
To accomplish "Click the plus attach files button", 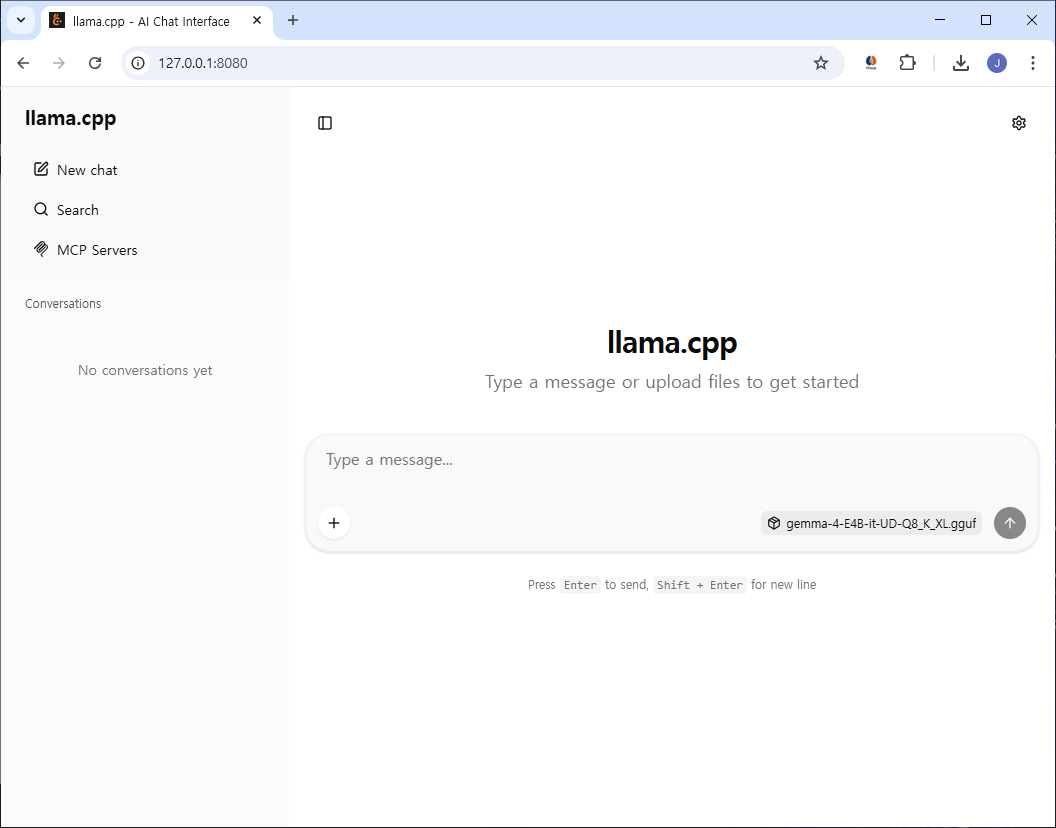I will [x=334, y=523].
